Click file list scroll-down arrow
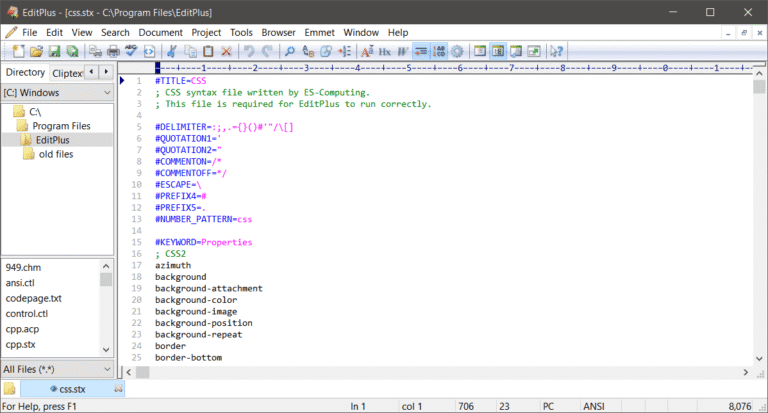The width and height of the screenshot is (768, 413). (x=106, y=350)
